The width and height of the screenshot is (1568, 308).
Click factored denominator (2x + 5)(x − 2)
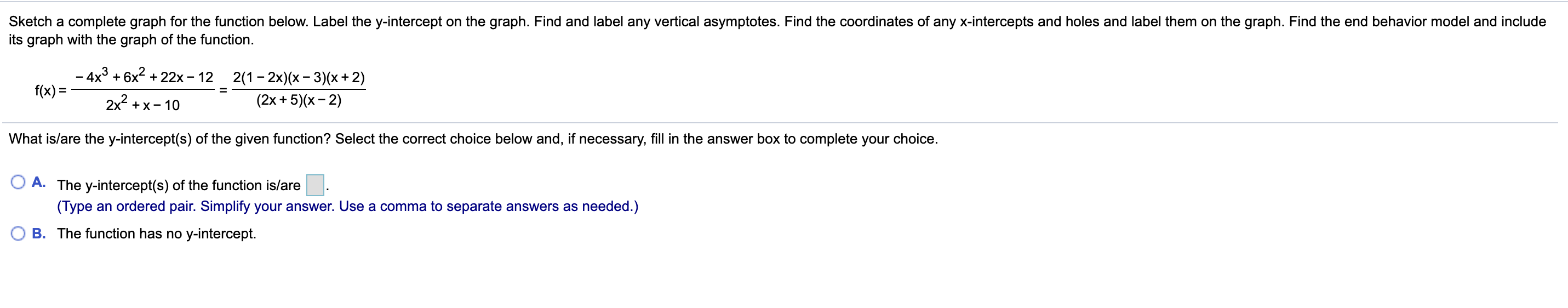(299, 100)
